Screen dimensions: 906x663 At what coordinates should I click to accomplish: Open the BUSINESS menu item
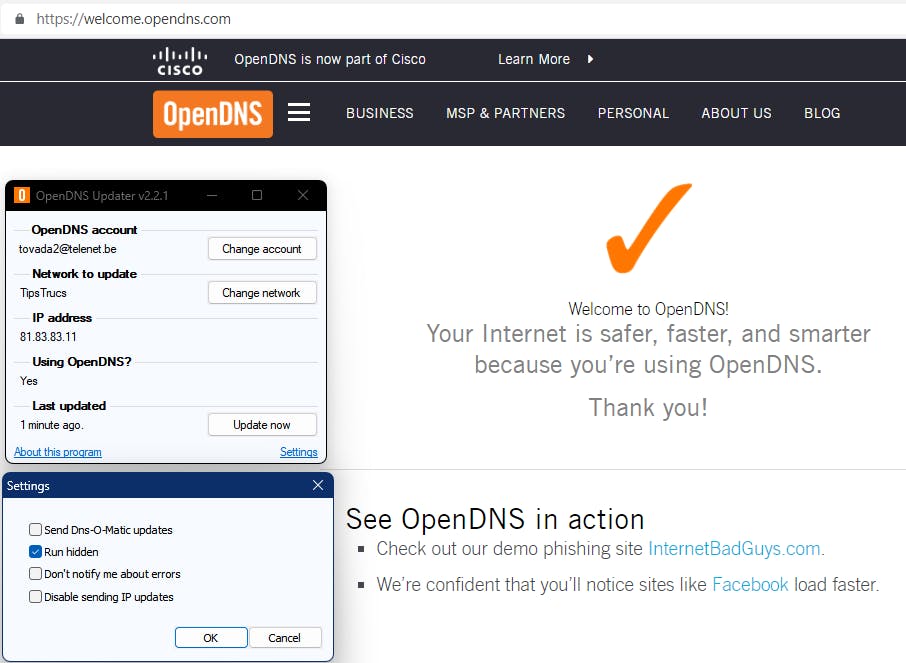380,113
